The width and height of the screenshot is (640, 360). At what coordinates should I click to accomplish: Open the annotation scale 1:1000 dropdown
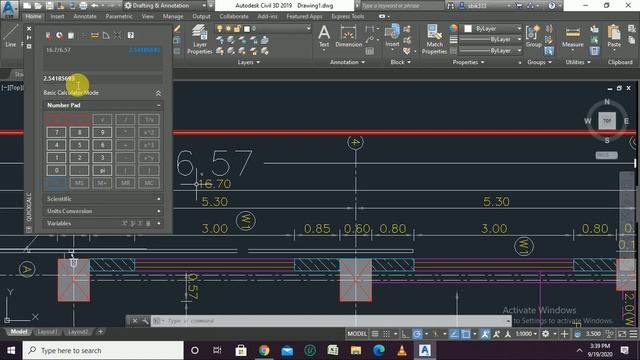click(x=526, y=334)
